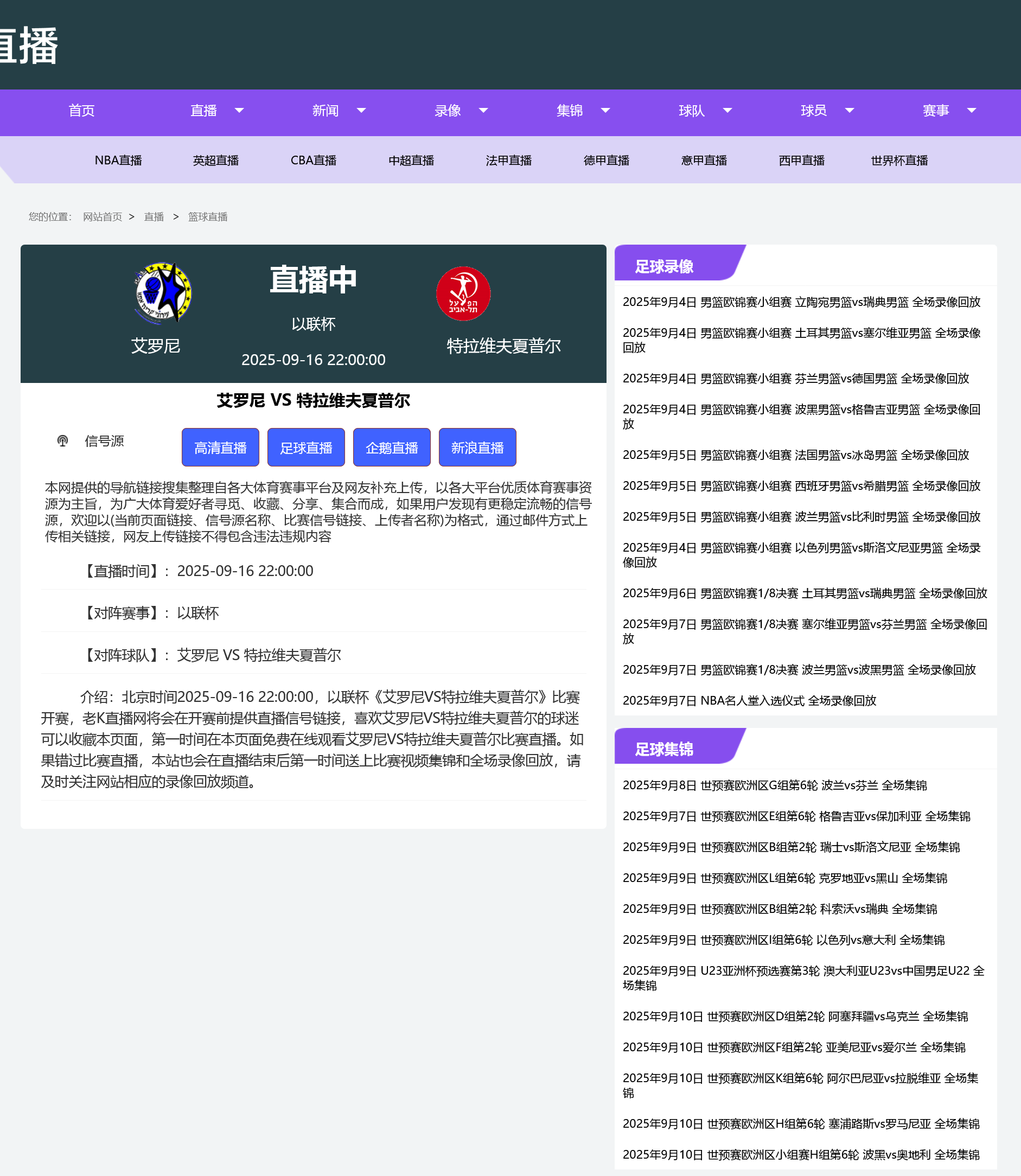Choose the 企鹅直播 signal source
This screenshot has height=1176, width=1021.
[392, 448]
